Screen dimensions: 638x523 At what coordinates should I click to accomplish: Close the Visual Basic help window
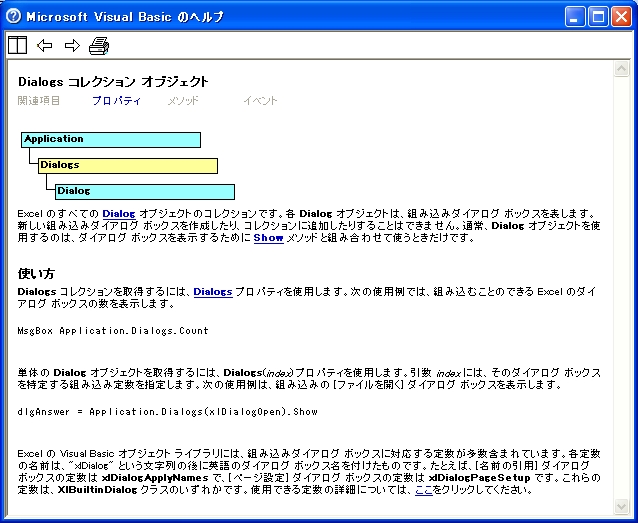click(621, 17)
